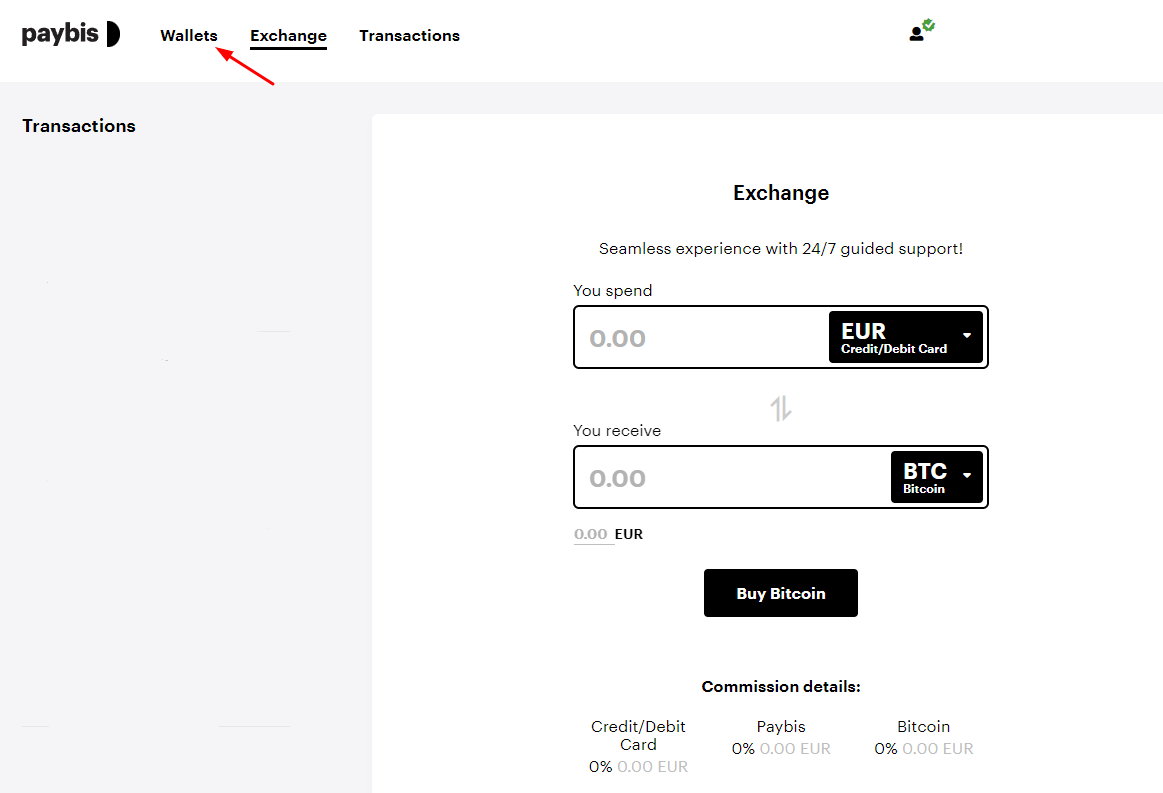Click the underlined 0.00 EUR rate link
1163x793 pixels.
tap(590, 533)
